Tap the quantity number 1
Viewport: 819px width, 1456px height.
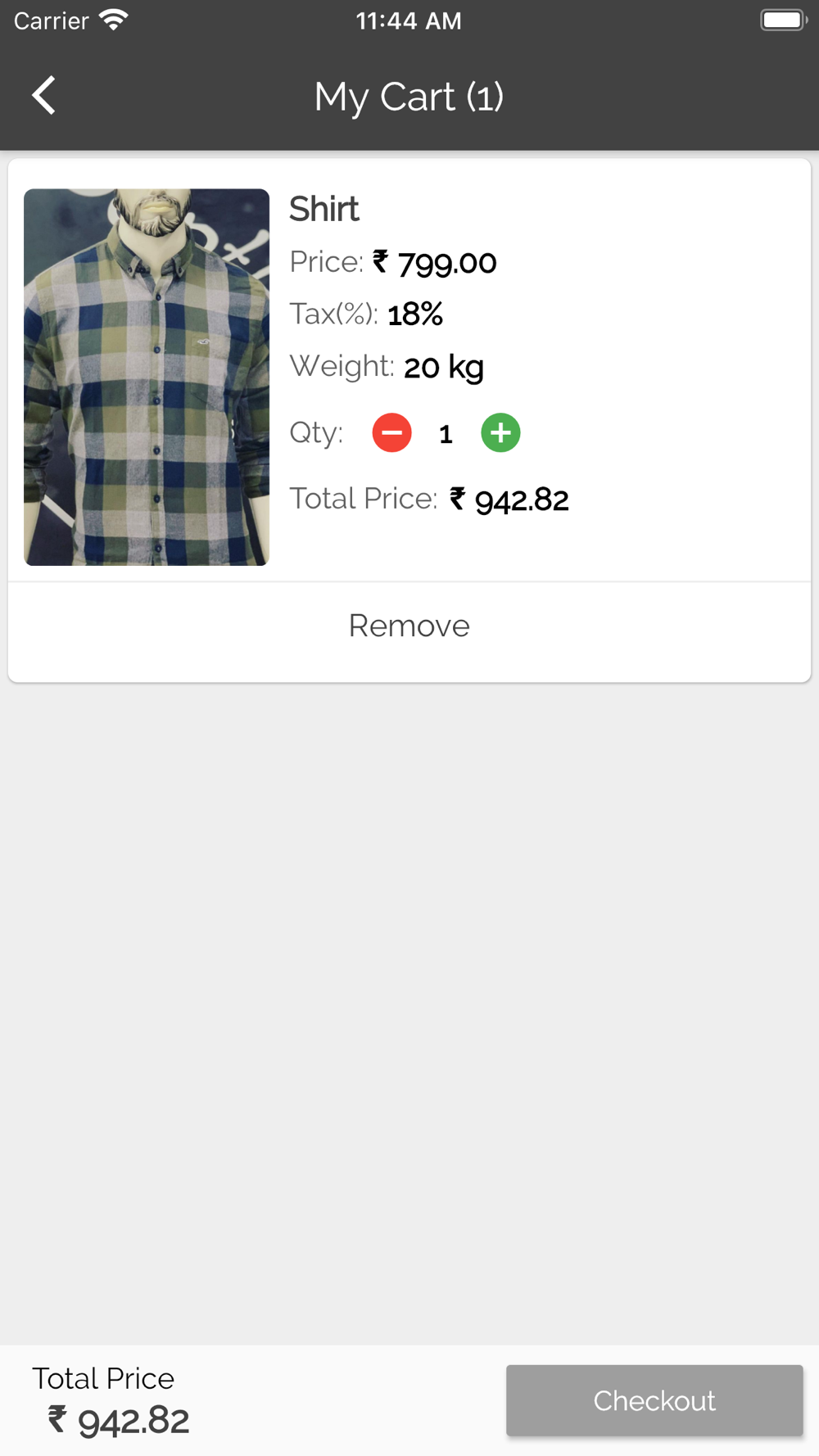point(446,434)
